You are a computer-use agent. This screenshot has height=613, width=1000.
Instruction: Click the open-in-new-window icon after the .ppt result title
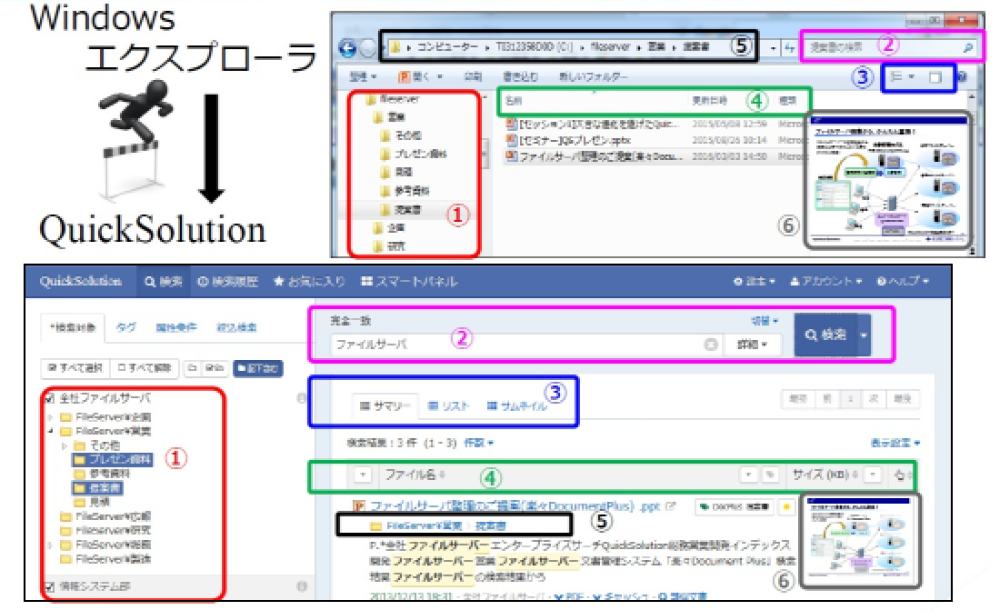670,506
